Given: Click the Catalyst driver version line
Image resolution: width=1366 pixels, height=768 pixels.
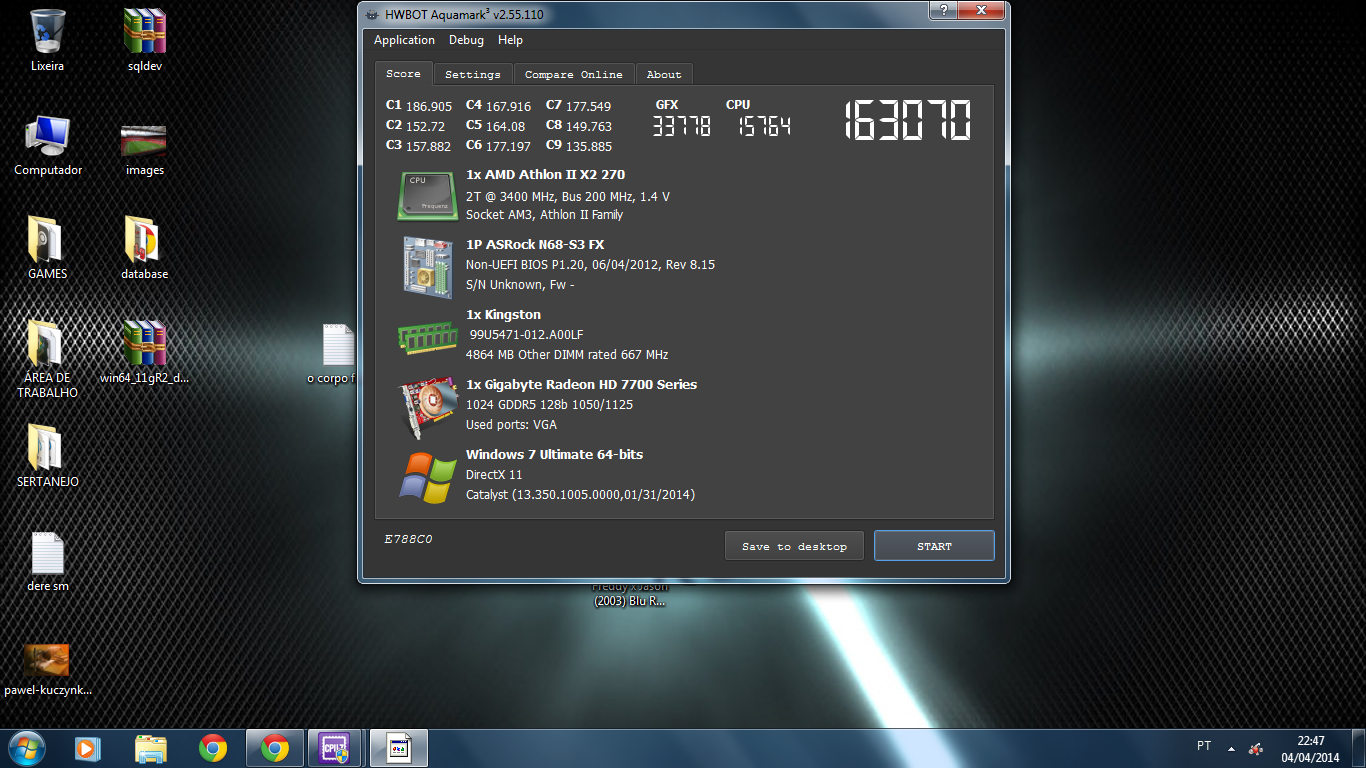Looking at the screenshot, I should (x=580, y=495).
